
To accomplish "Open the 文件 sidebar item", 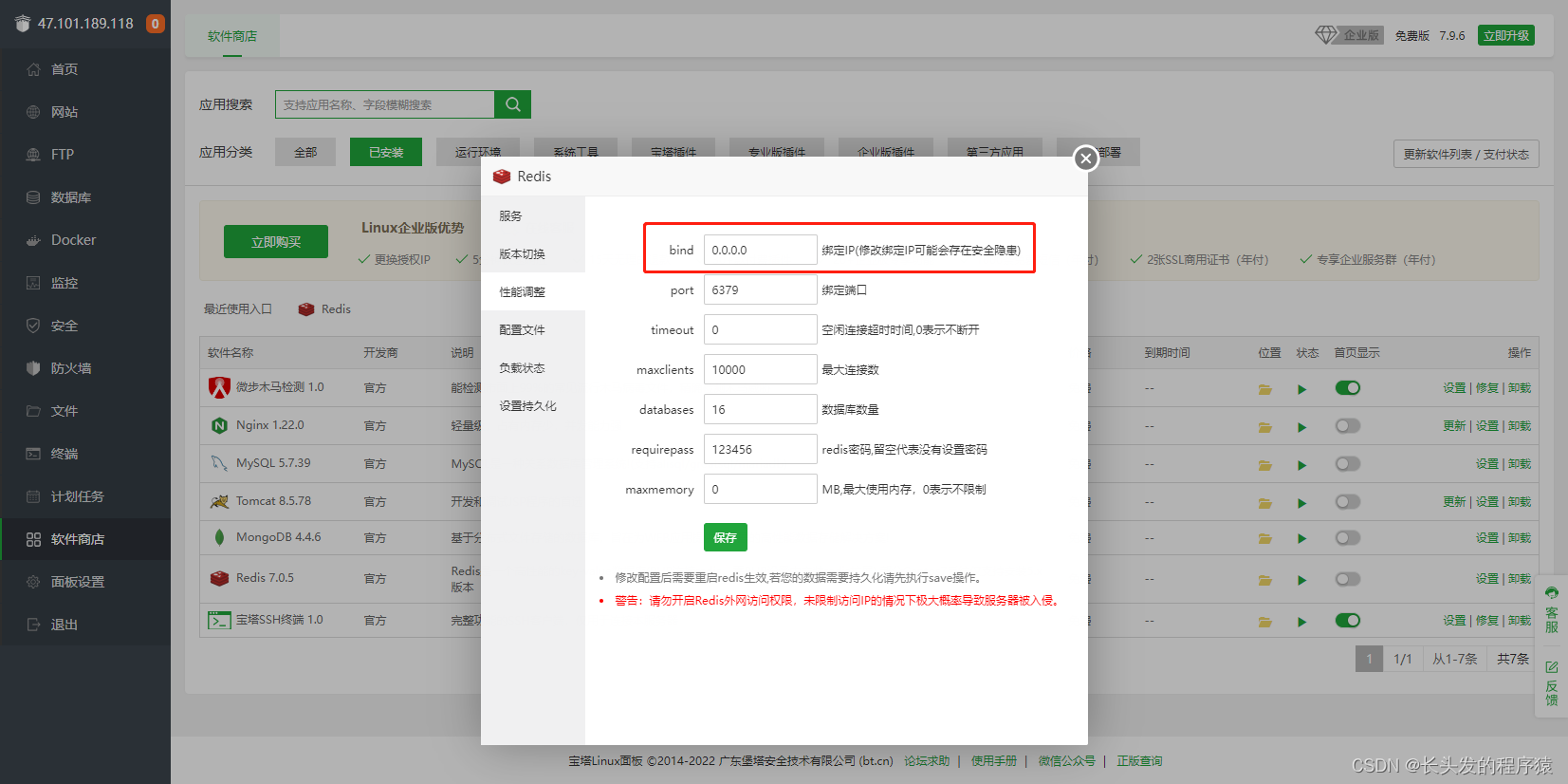I will pyautogui.click(x=85, y=411).
